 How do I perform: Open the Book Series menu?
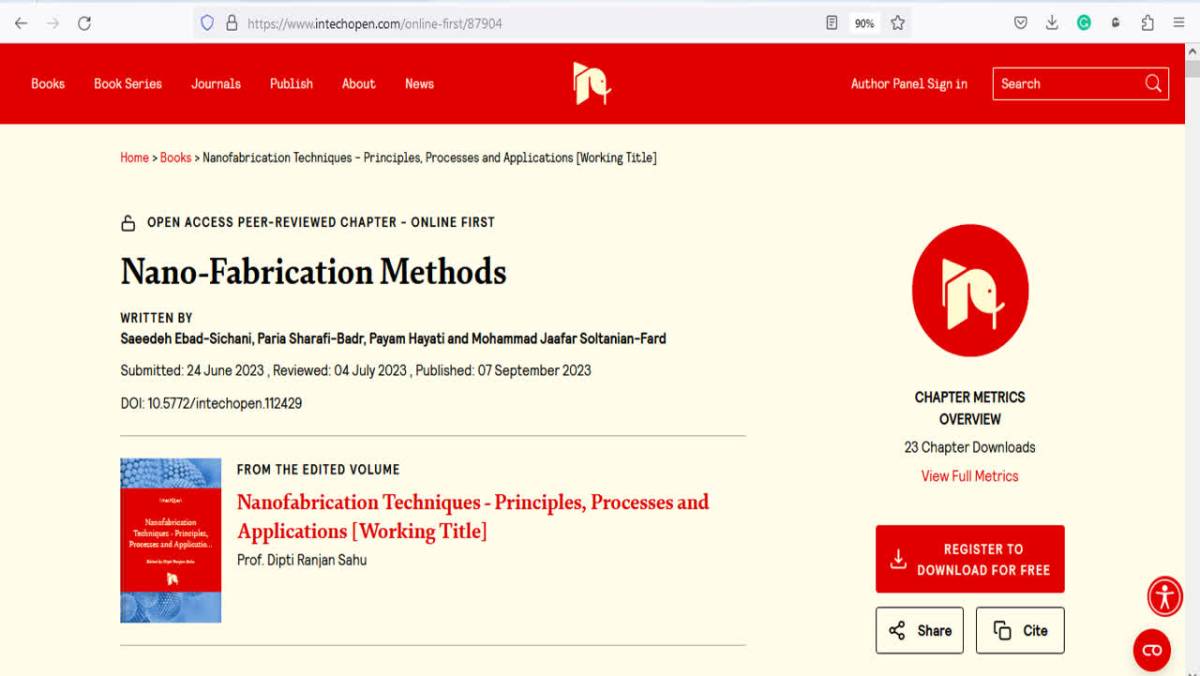(128, 84)
